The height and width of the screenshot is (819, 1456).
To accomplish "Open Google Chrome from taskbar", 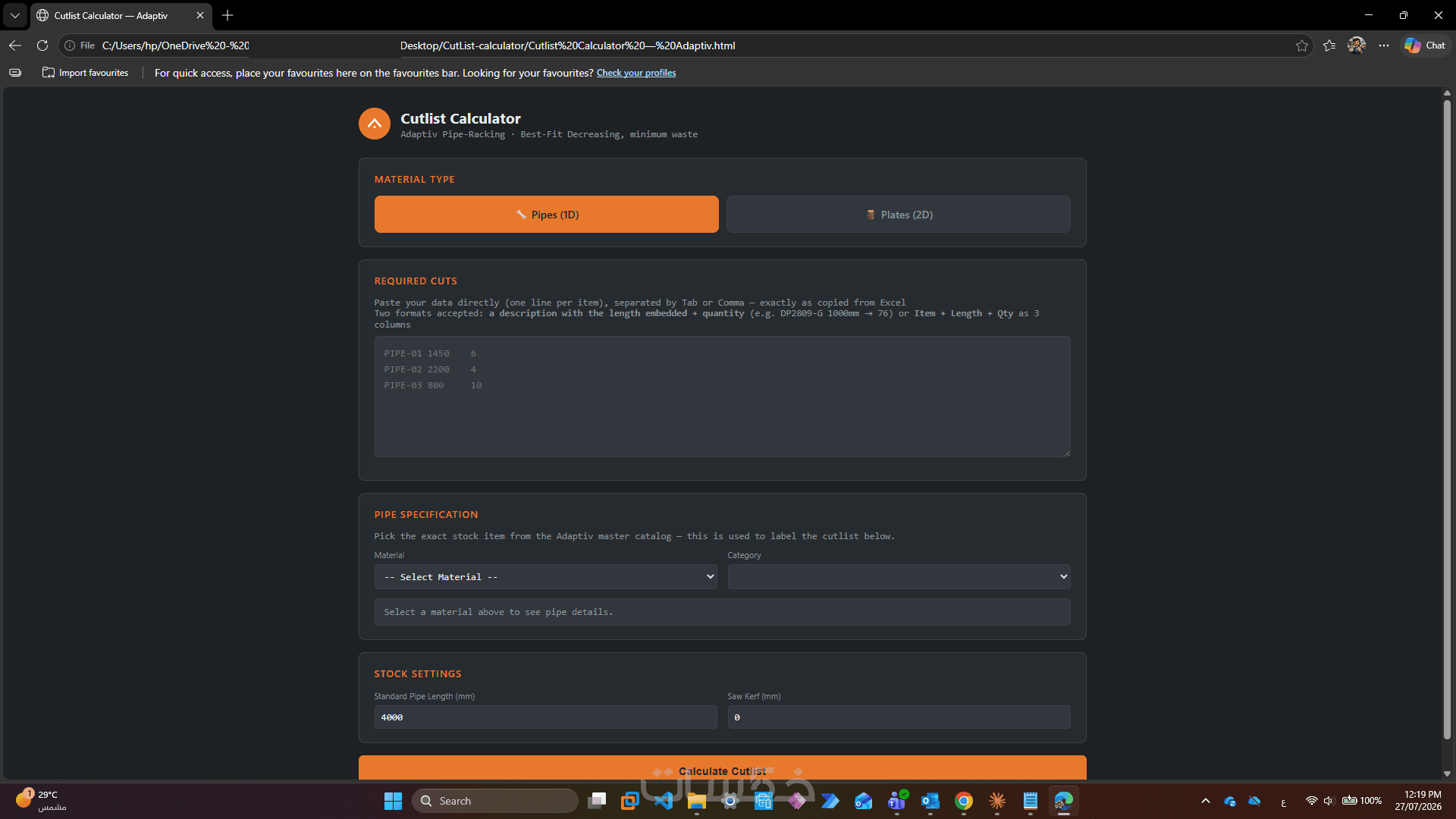I will click(x=964, y=801).
